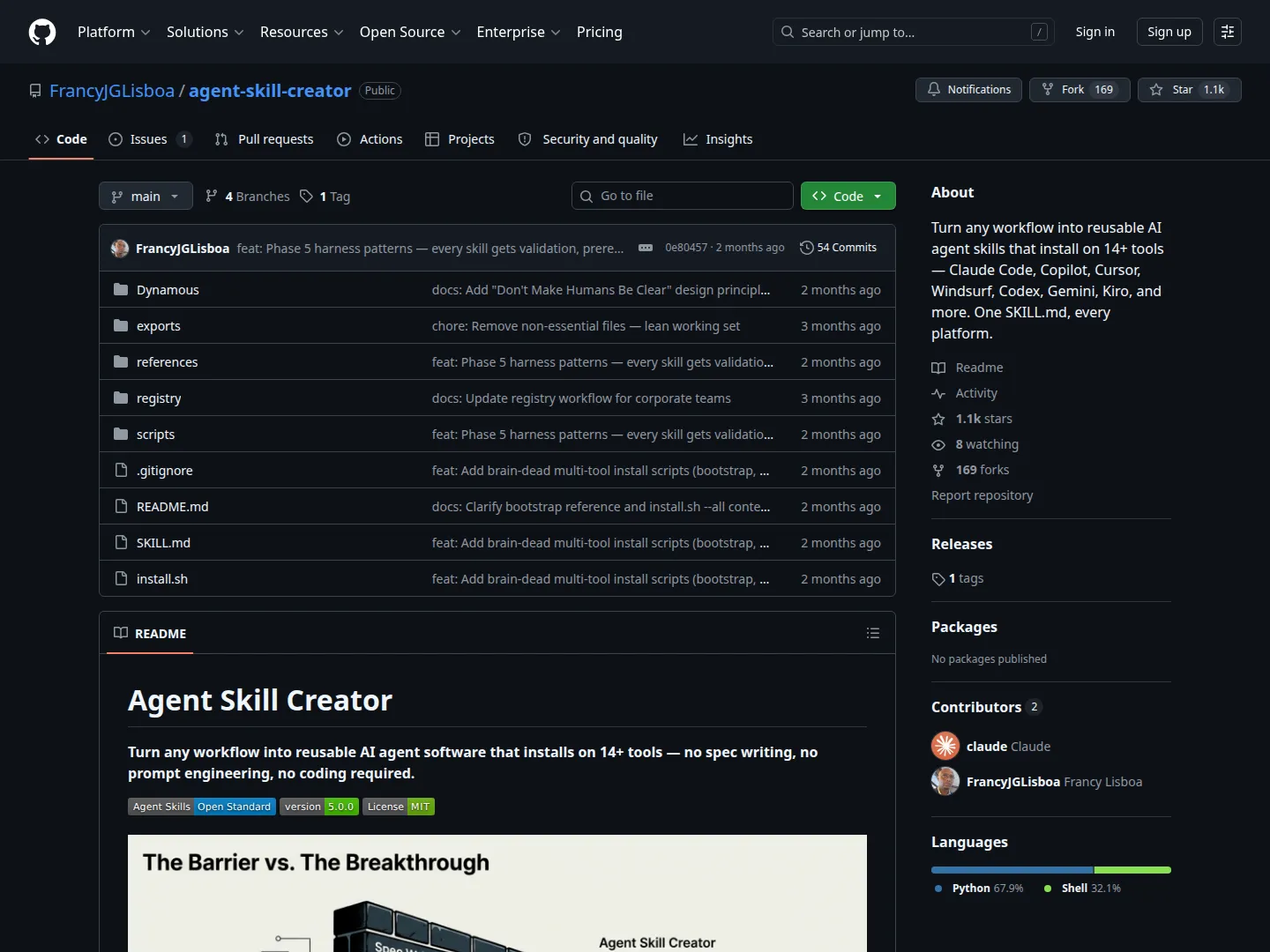Click the SKILL.md file icon

point(121,543)
